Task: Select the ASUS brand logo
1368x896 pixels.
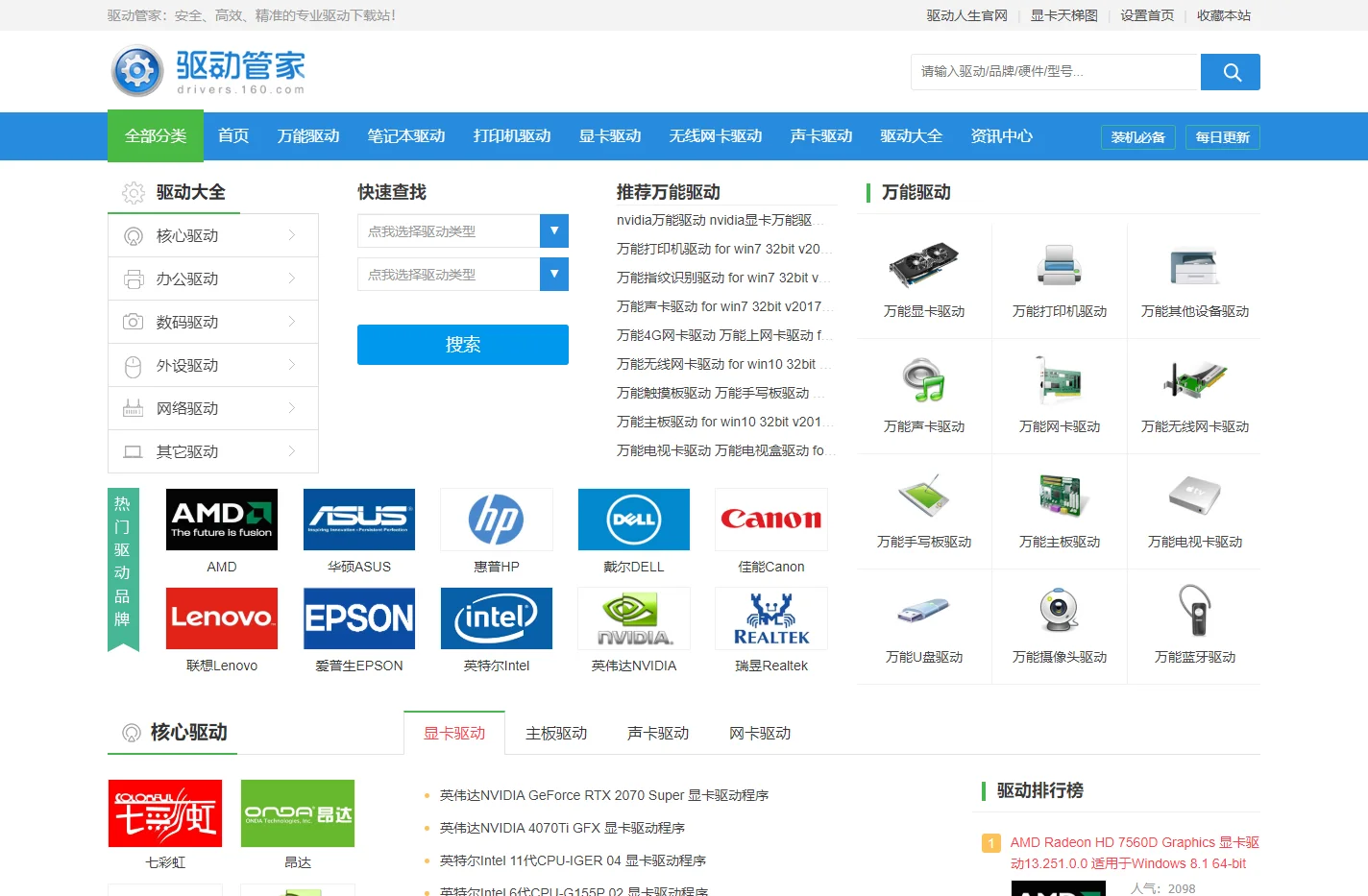Action: point(359,520)
